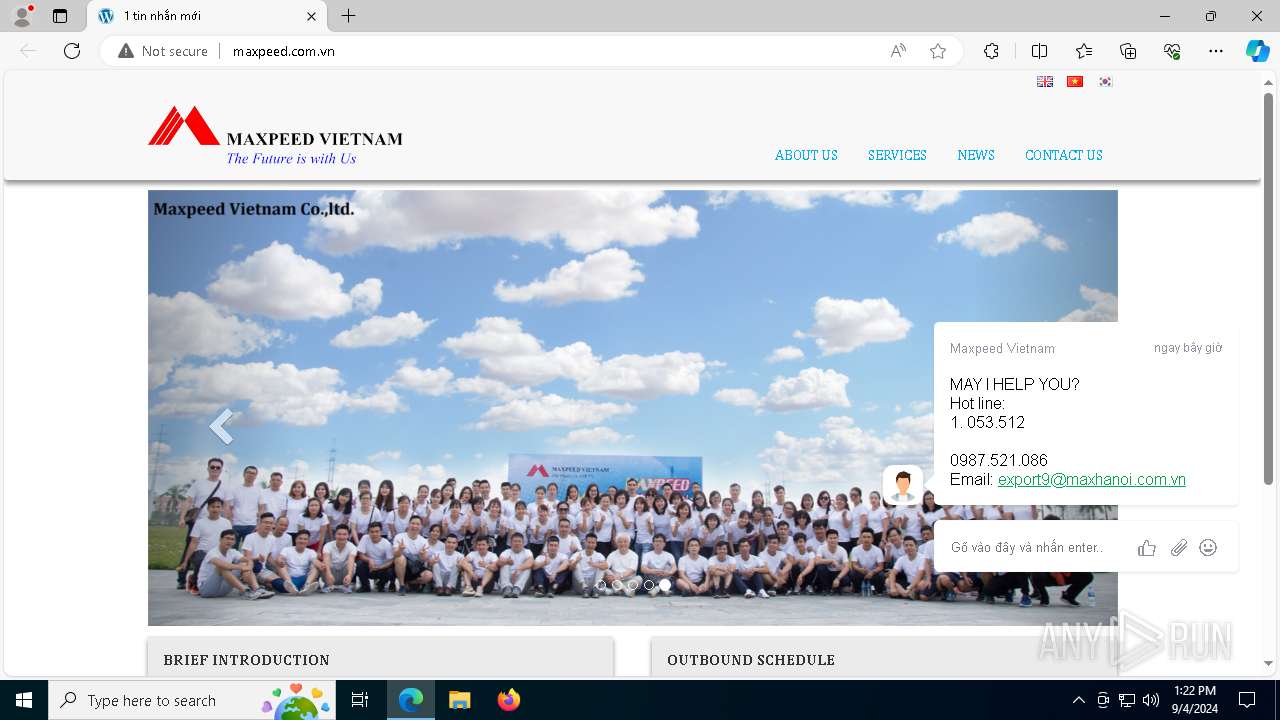Refresh the page
Viewport: 1280px width, 720px height.
[x=72, y=51]
